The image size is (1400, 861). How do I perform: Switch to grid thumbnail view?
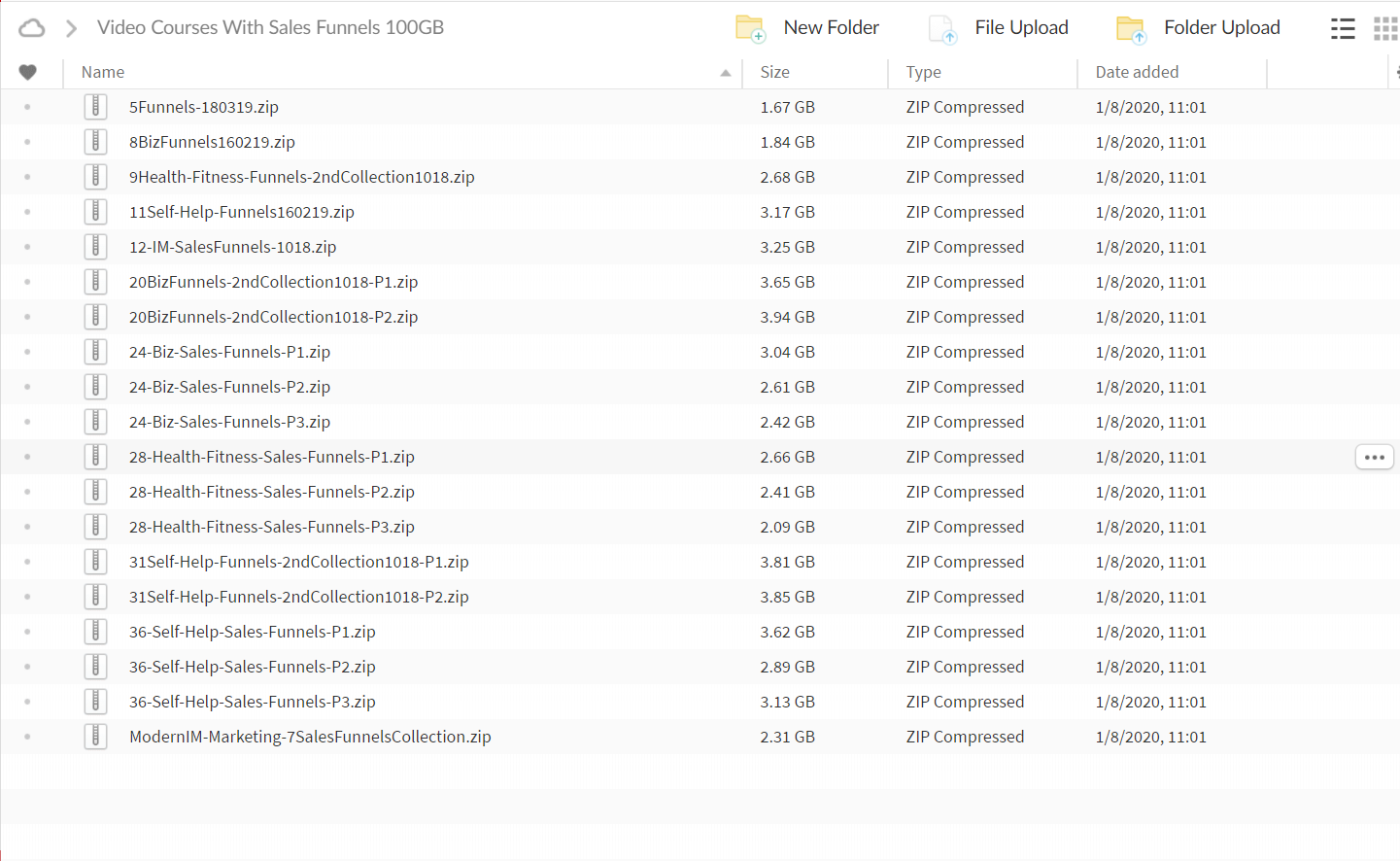pyautogui.click(x=1384, y=29)
